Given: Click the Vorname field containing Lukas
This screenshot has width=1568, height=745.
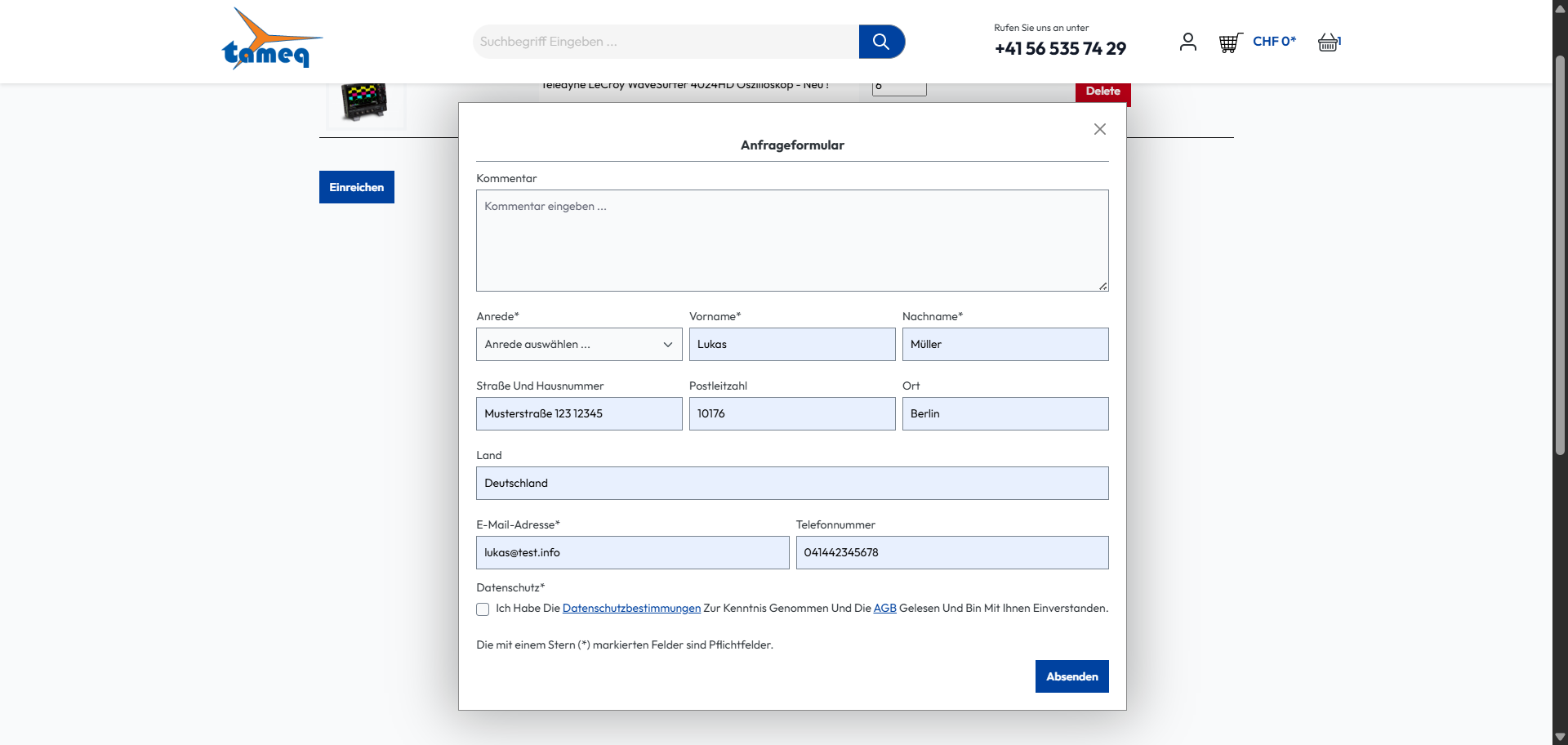Looking at the screenshot, I should (791, 345).
